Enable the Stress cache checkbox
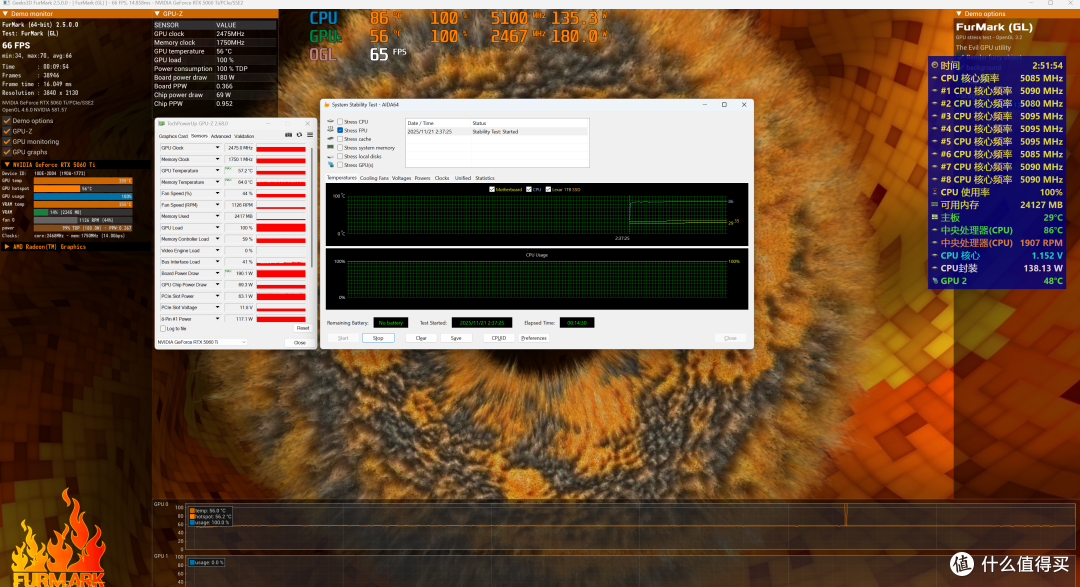Screen dimensions: 1080x587 pyautogui.click(x=340, y=138)
